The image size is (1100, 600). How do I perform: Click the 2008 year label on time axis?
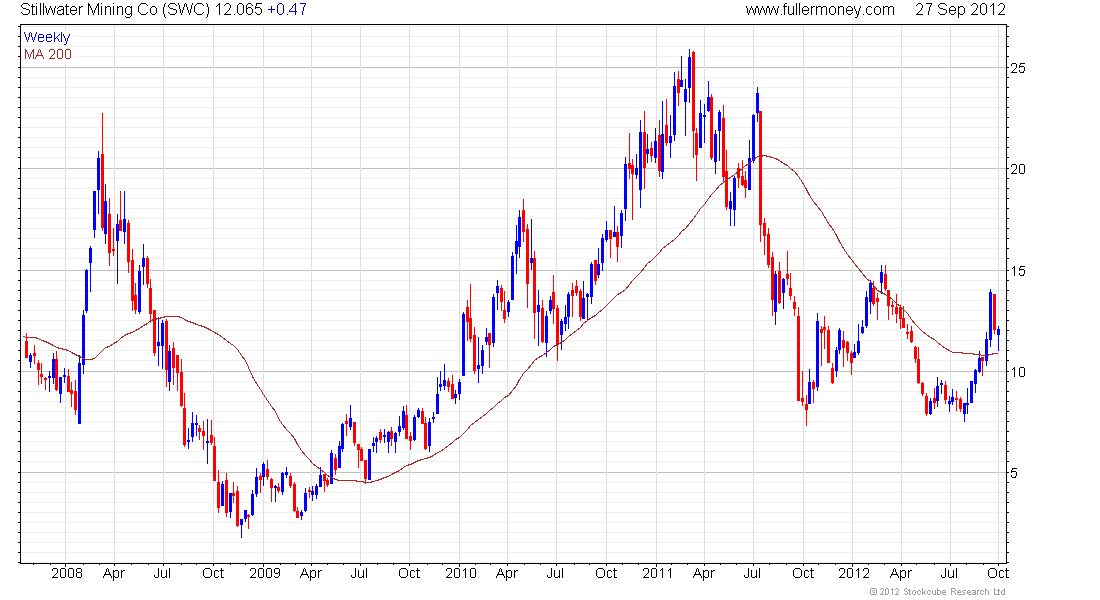(x=67, y=573)
